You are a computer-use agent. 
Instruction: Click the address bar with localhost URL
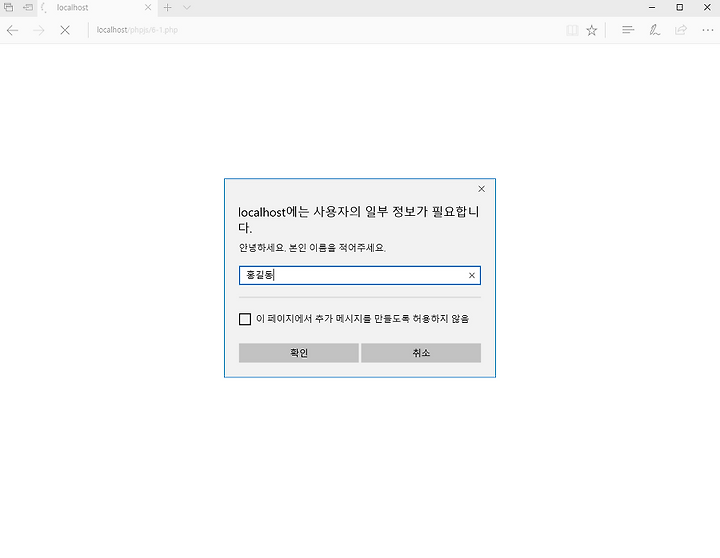point(321,30)
